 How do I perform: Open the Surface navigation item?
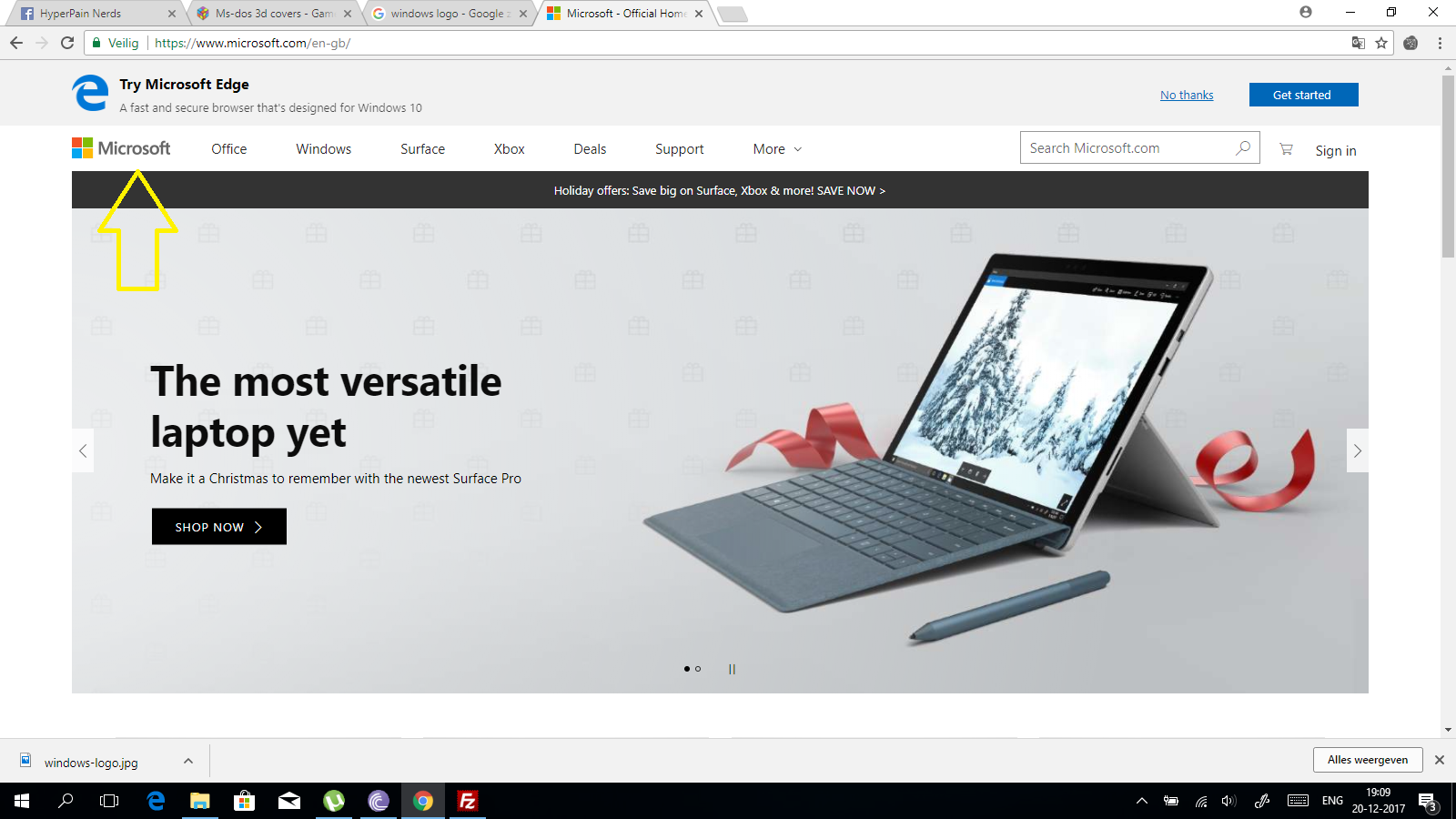422,149
